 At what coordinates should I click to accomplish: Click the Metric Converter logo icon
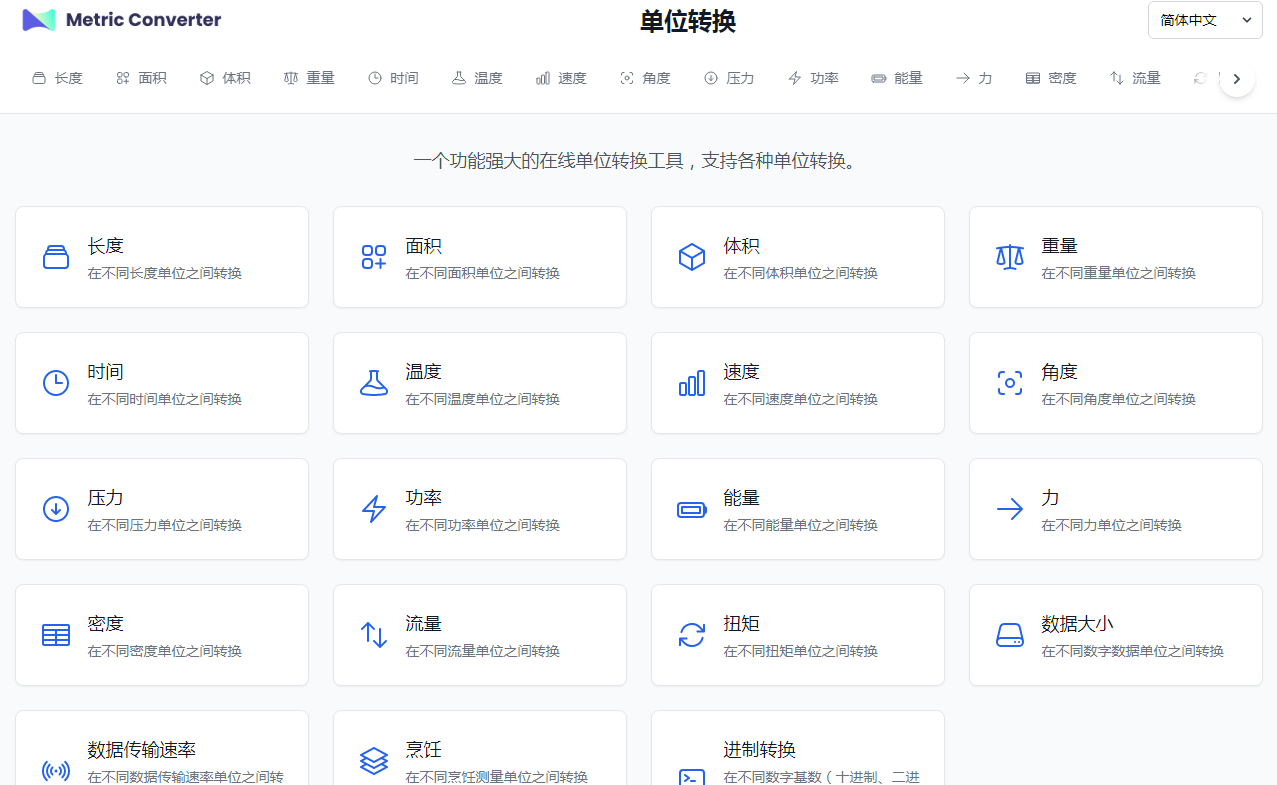[39, 20]
